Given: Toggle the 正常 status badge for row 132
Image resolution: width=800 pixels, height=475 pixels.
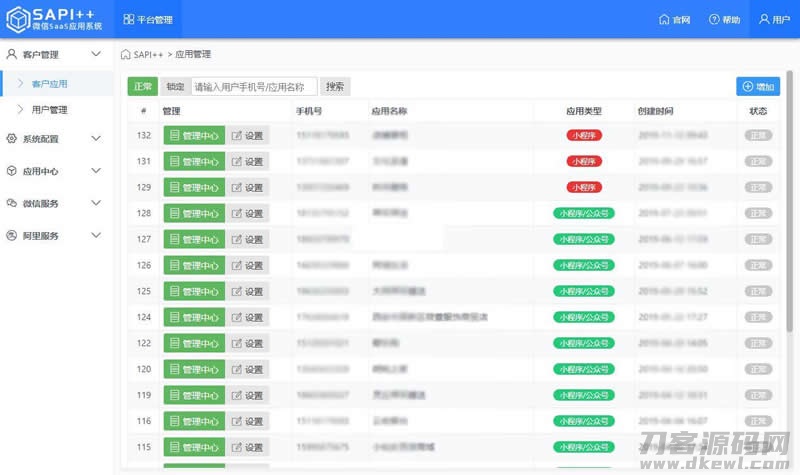Looking at the screenshot, I should pyautogui.click(x=758, y=135).
